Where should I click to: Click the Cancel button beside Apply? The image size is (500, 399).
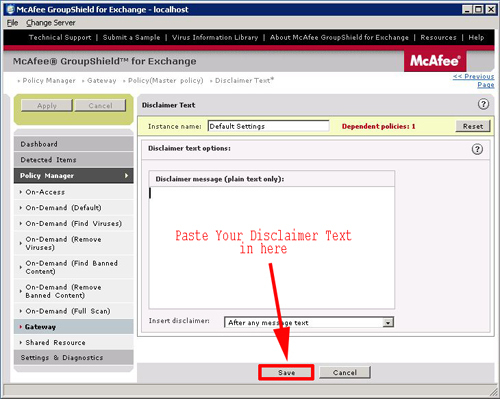tap(100, 105)
